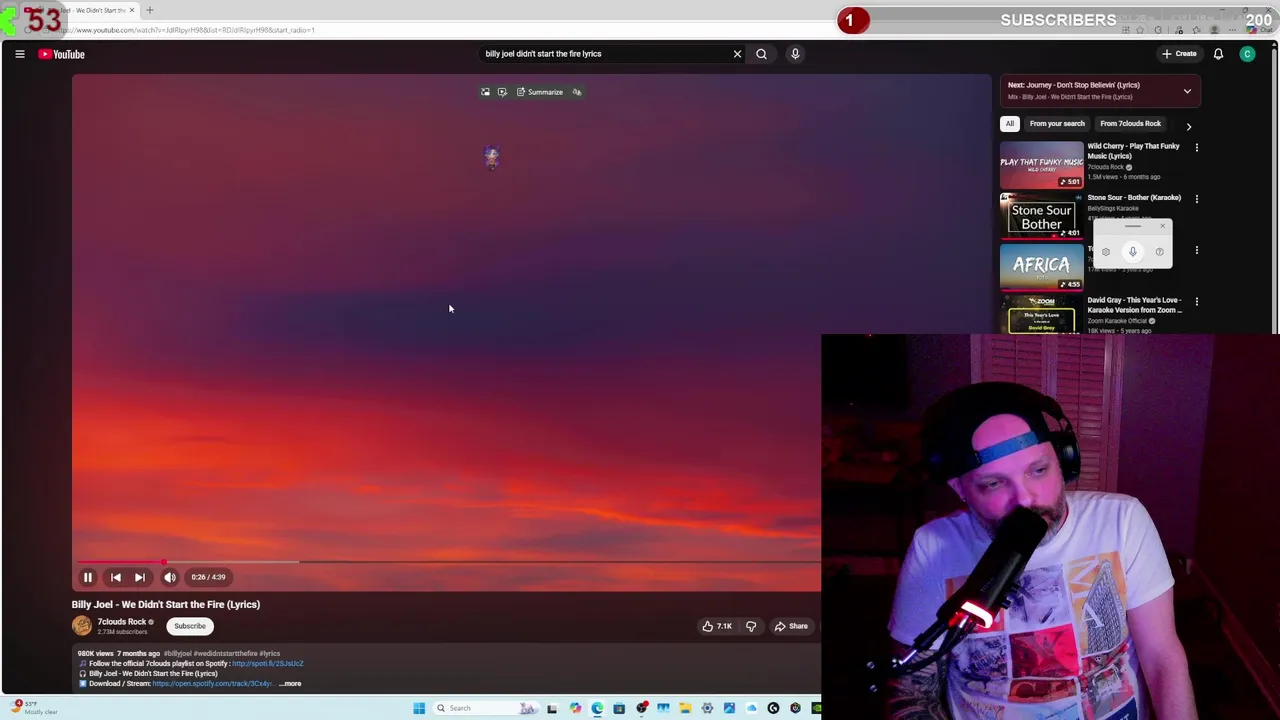Open the Create button
The height and width of the screenshot is (720, 1280).
coord(1179,54)
